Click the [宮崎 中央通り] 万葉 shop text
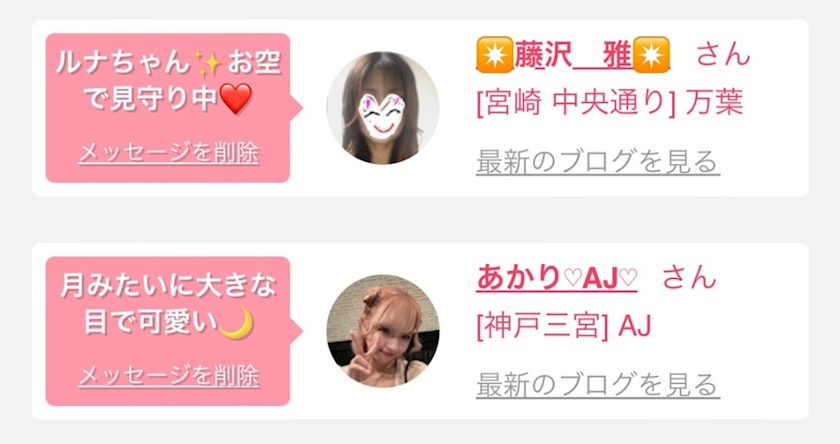The image size is (840, 444). tap(610, 102)
